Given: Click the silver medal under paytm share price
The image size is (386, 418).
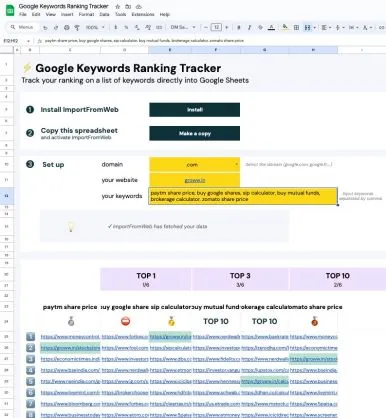Looking at the screenshot, I should (71, 321).
